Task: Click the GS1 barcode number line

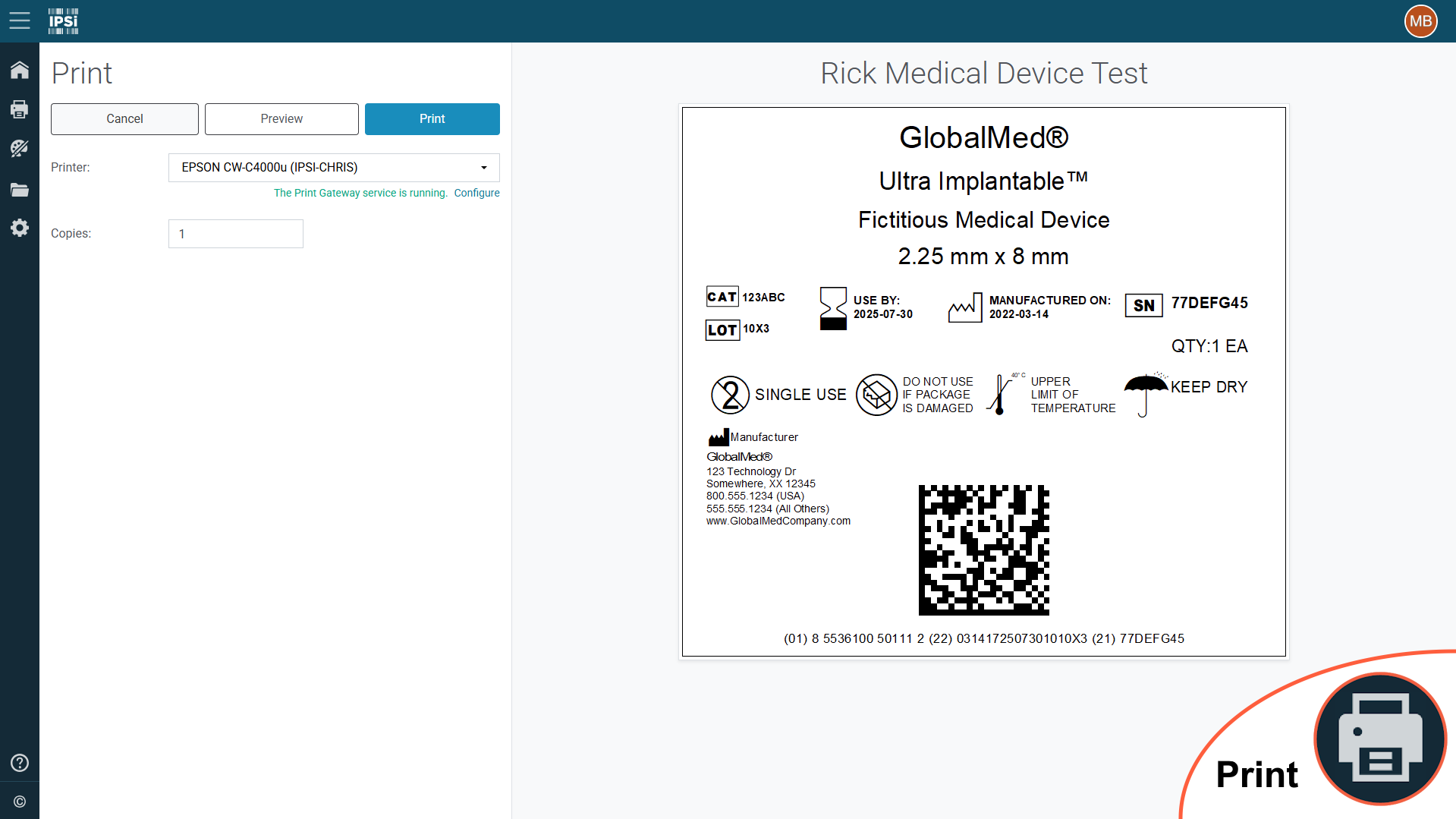Action: (x=984, y=639)
